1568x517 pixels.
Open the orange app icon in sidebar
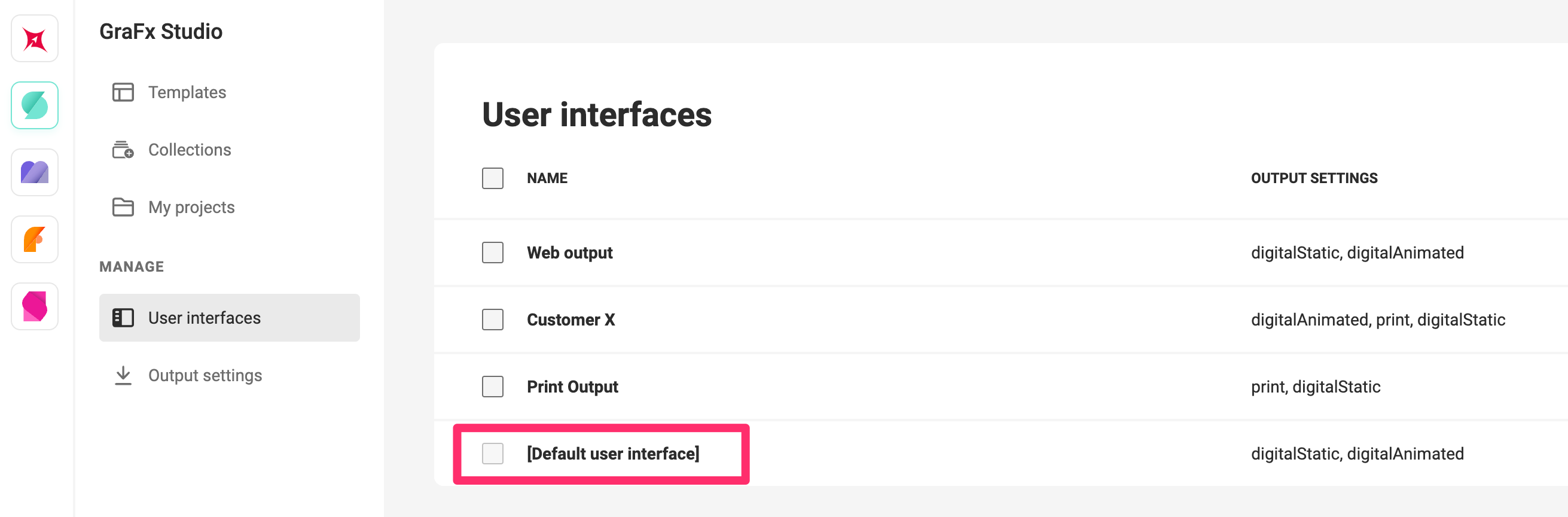(x=35, y=239)
